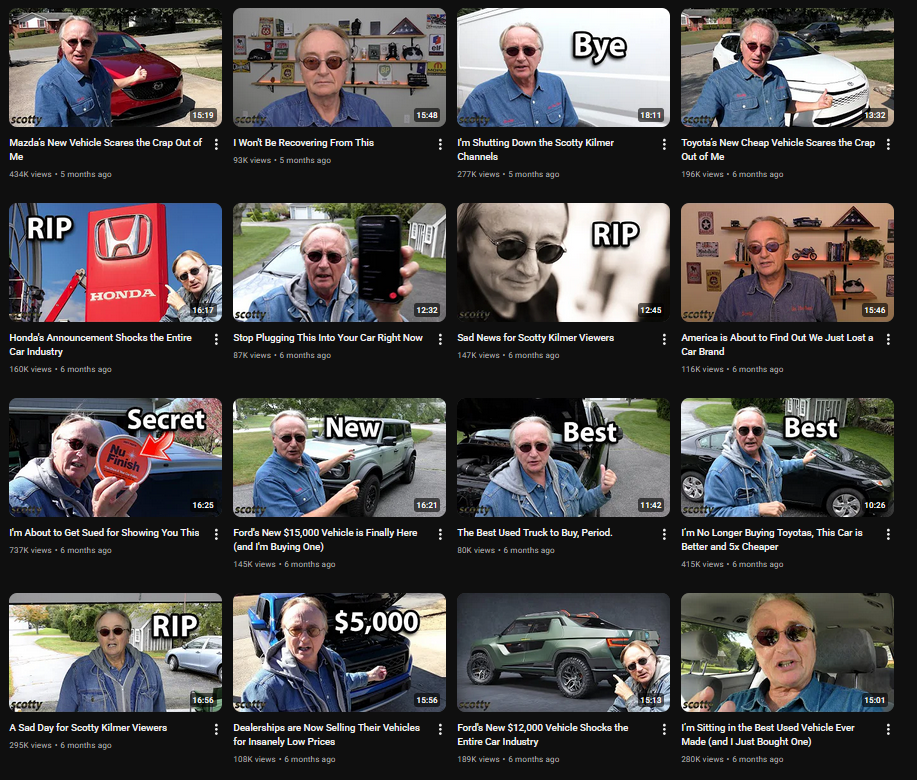Open the $5,000 blue truck thumbnail
Screen dimensions: 917x780
pos(339,653)
